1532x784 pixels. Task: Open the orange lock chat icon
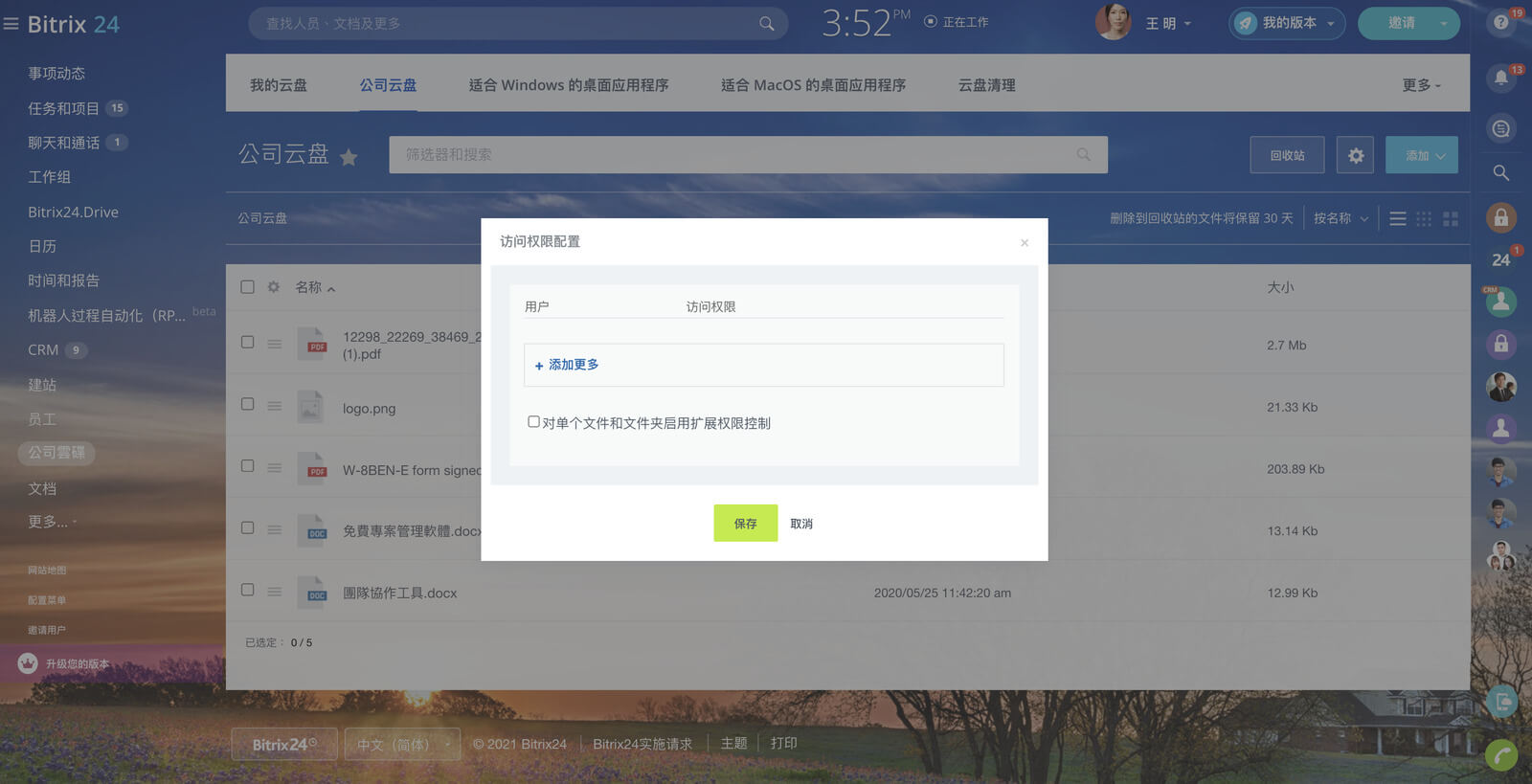1500,217
